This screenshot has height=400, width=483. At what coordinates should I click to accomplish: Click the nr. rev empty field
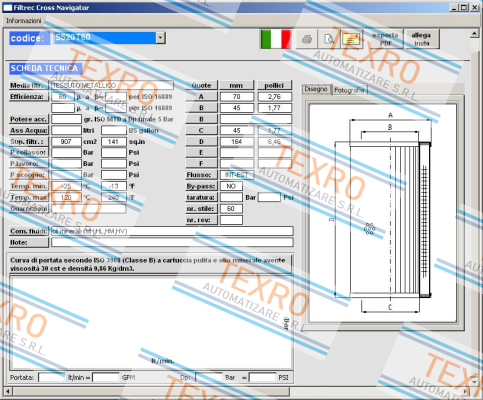[x=231, y=220]
